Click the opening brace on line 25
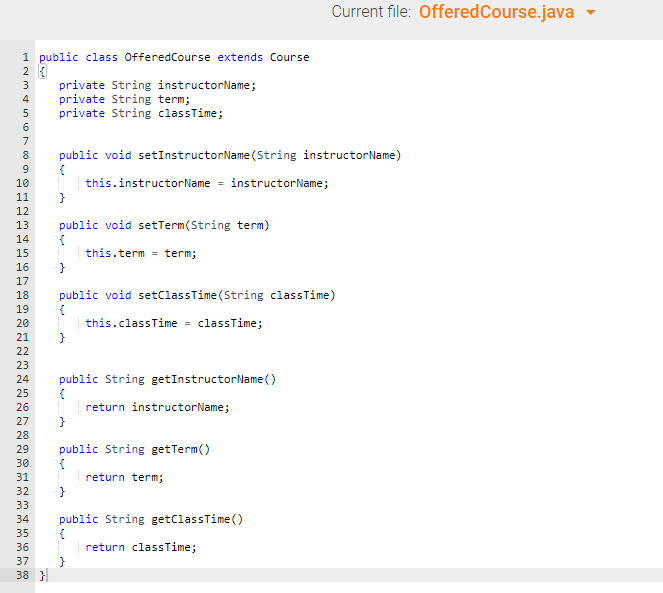The image size is (663, 593). click(x=62, y=393)
